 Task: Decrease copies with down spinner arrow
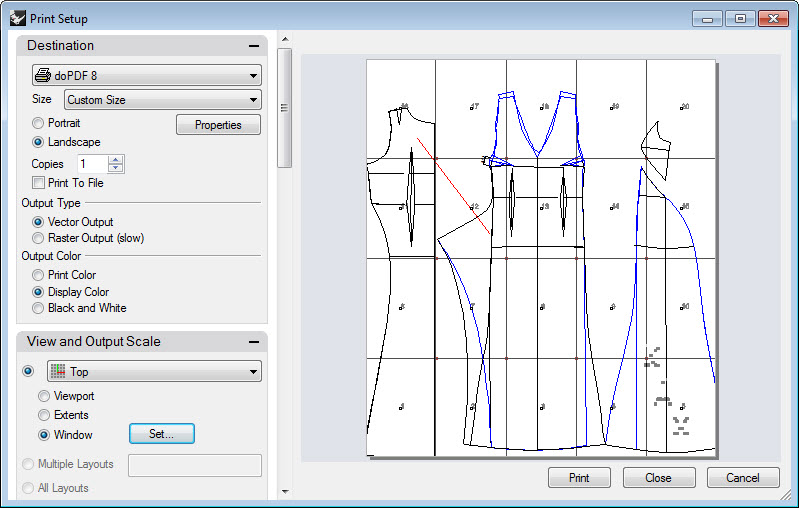point(116,168)
